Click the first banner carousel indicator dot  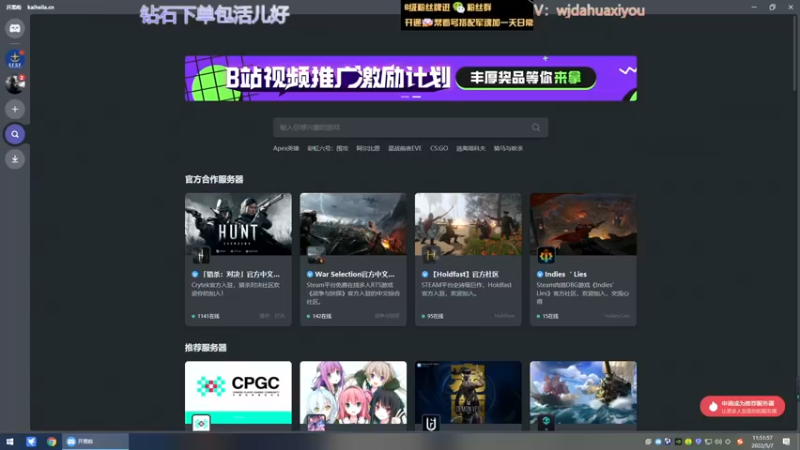click(405, 96)
